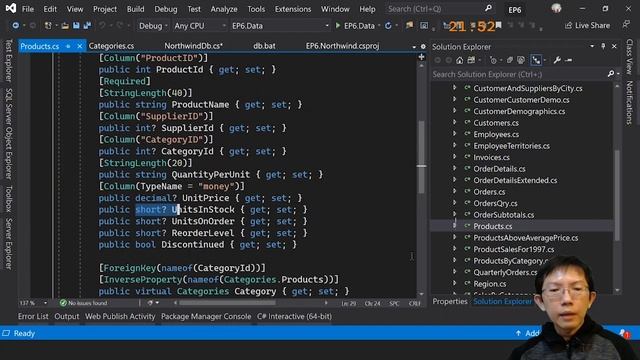Click the Solution Explorer vertical scrollbar

coord(617,195)
